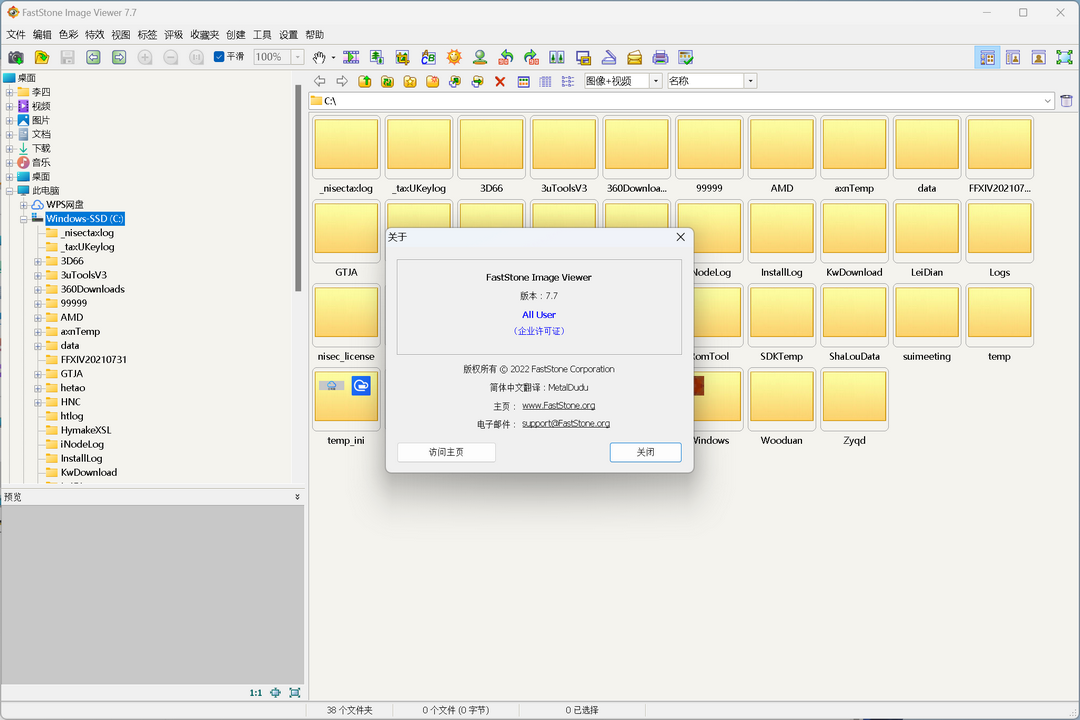This screenshot has height=720, width=1080.
Task: Open the 工具 menu
Action: coord(262,33)
